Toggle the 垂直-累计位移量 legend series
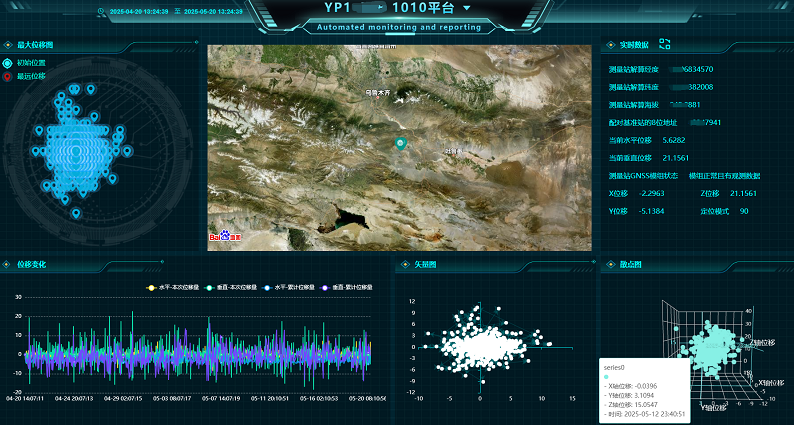Viewport: 794px width, 425px height. 347,287
